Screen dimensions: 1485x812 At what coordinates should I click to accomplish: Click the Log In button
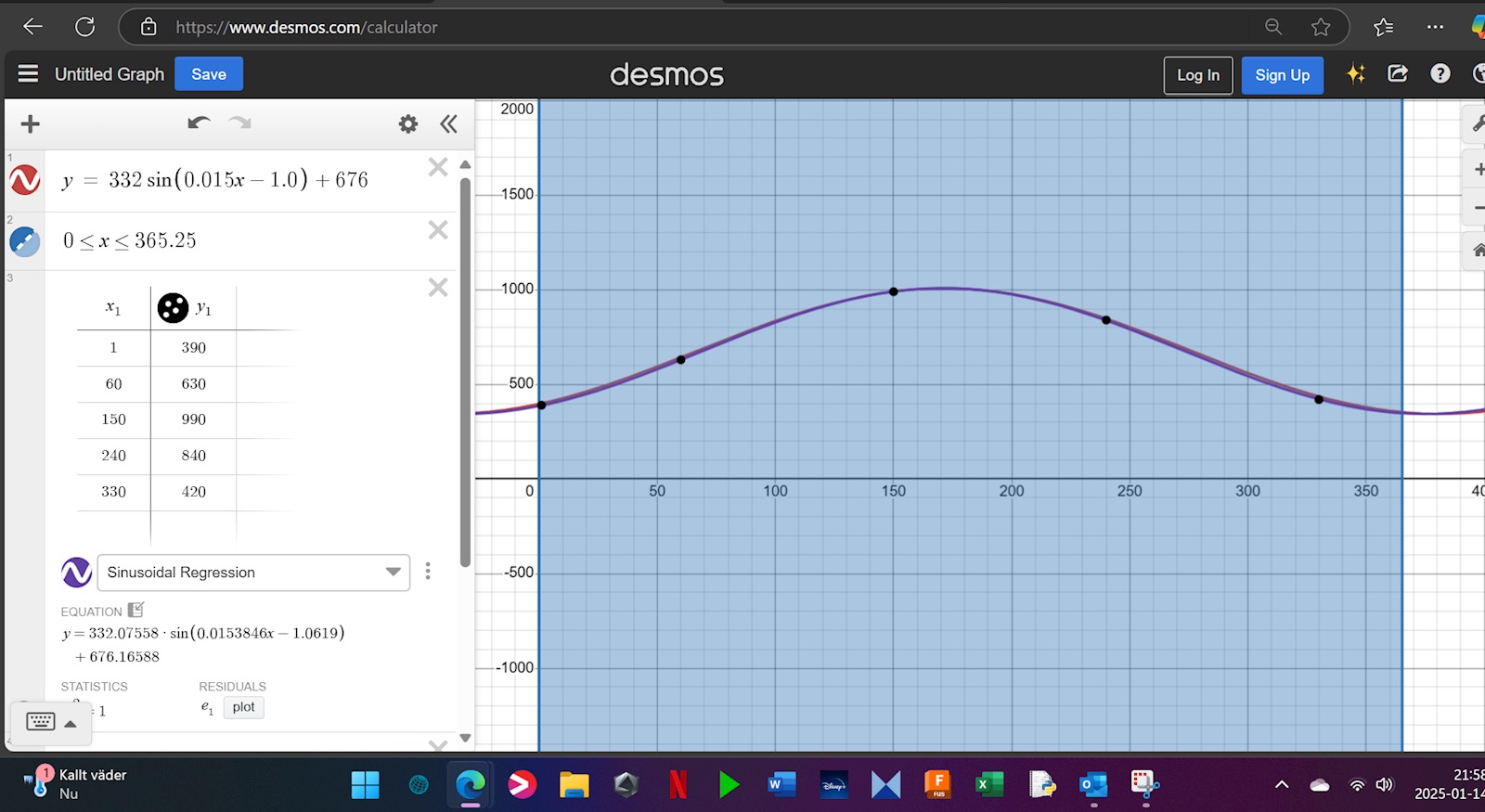tap(1197, 75)
